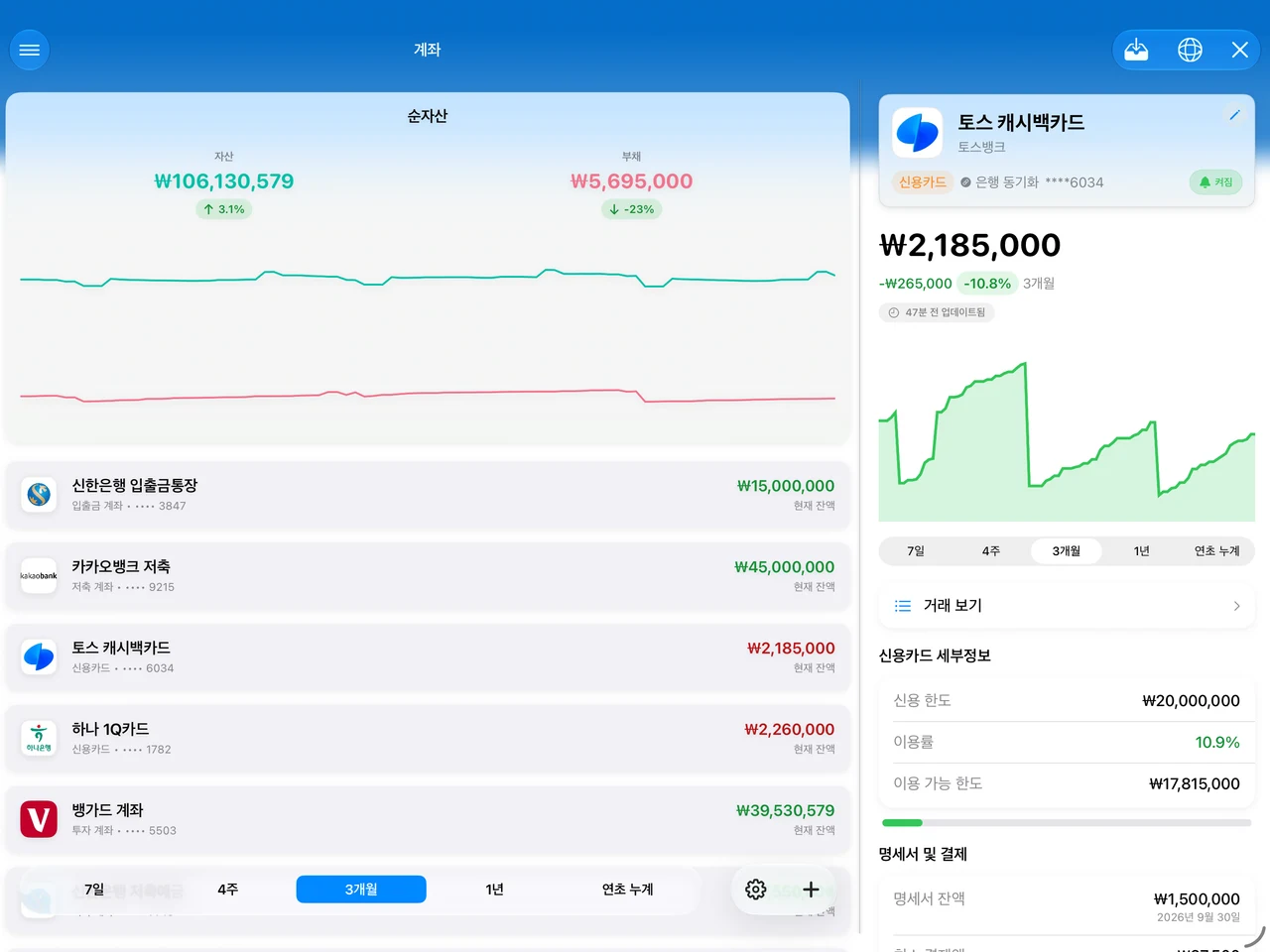Click the 거래 보기 list icon
The image size is (1270, 952).
[x=903, y=606]
